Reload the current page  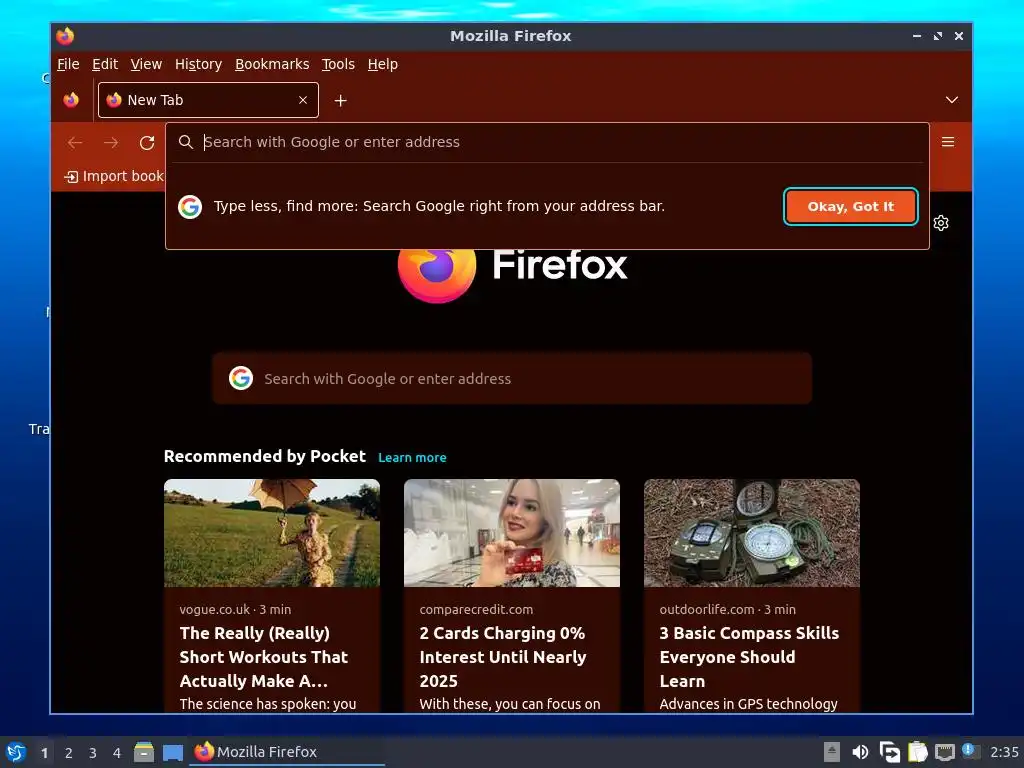click(147, 142)
